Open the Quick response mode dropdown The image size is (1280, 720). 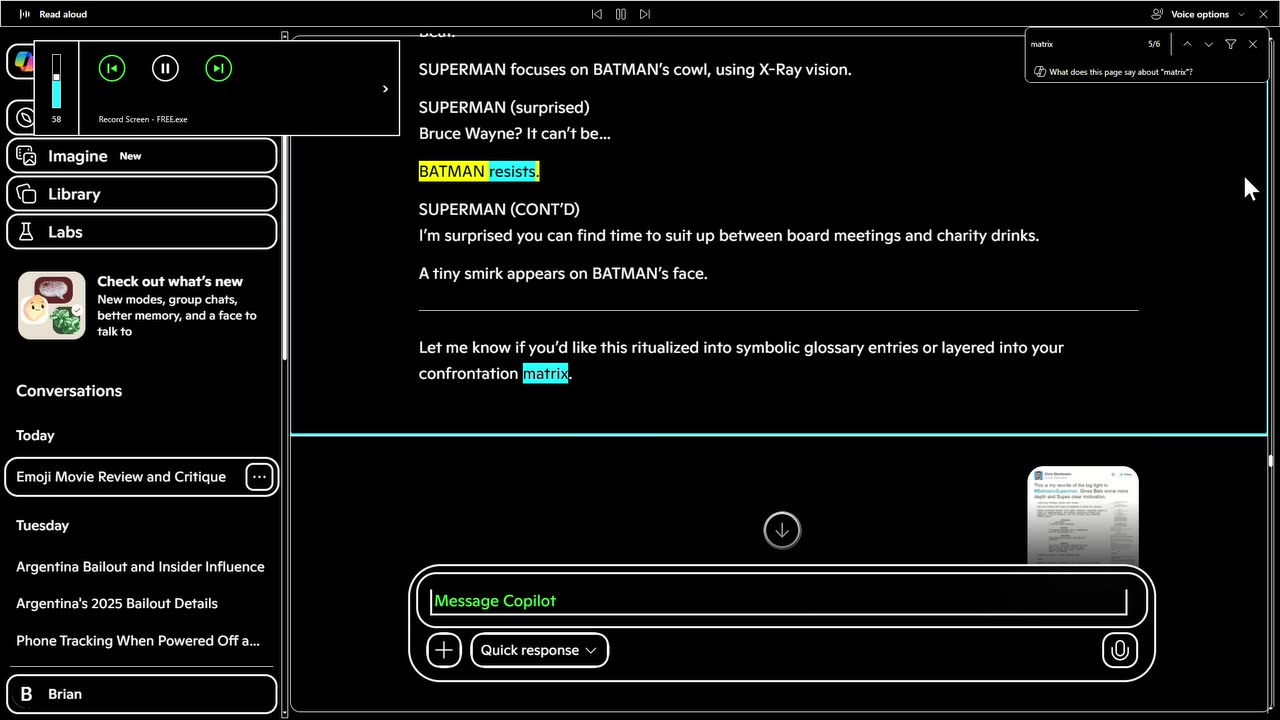(539, 650)
